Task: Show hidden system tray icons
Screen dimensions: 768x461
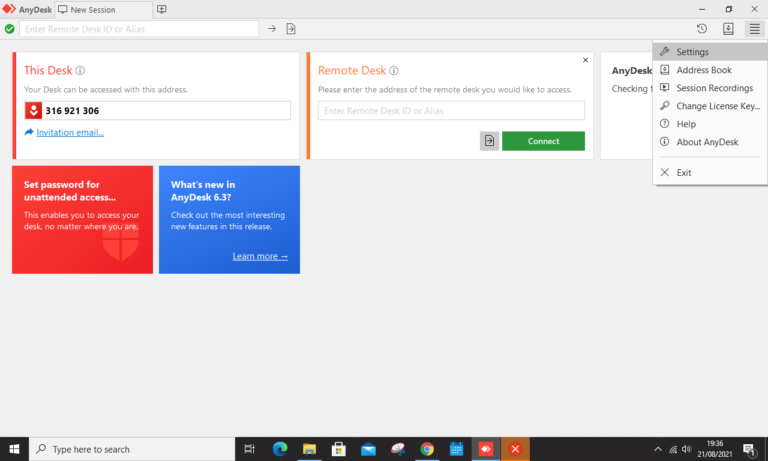Action: click(658, 449)
